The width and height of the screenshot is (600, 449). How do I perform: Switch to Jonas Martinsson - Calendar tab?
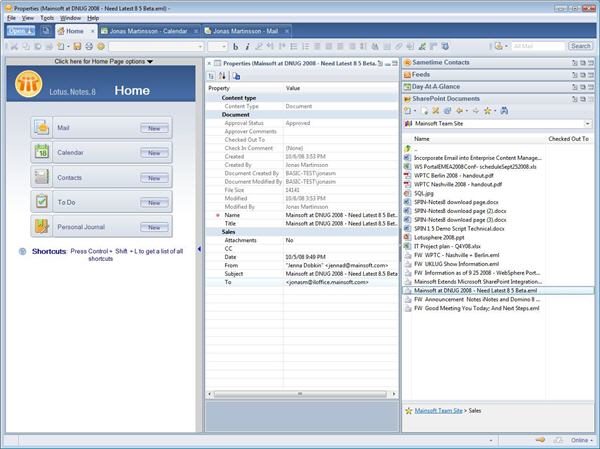[x=150, y=31]
